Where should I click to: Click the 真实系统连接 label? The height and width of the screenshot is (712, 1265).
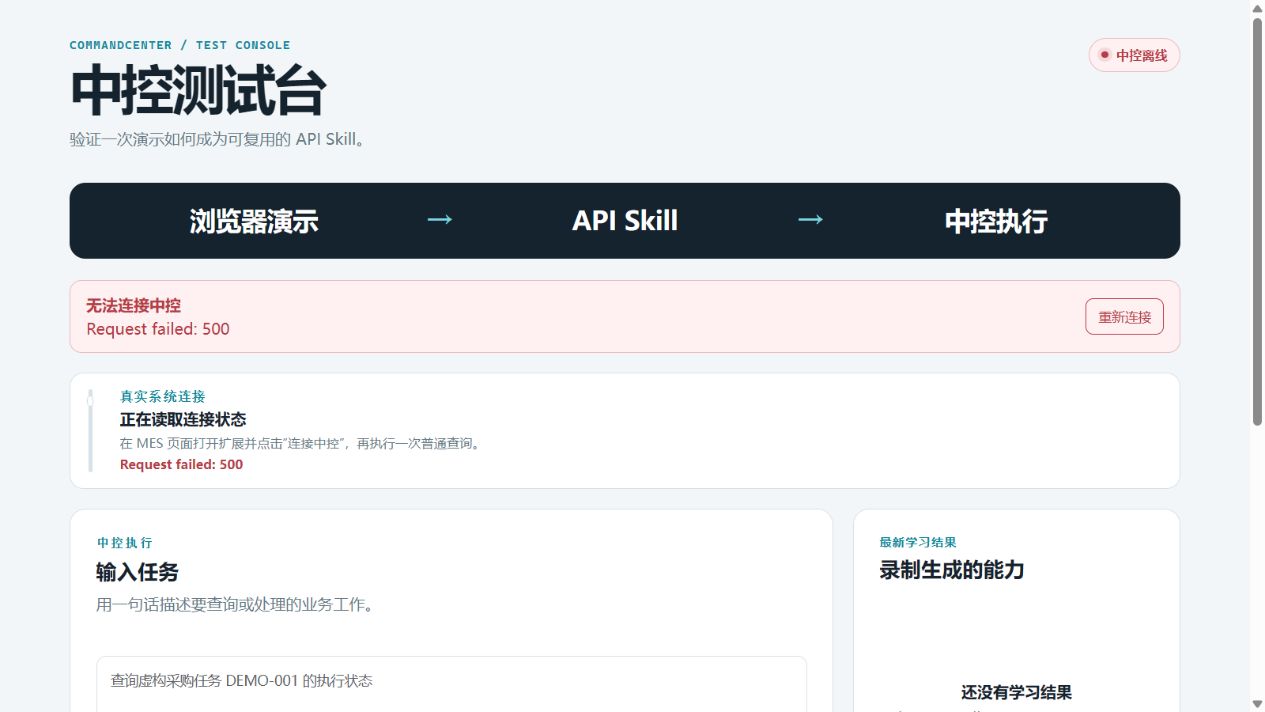tap(162, 396)
